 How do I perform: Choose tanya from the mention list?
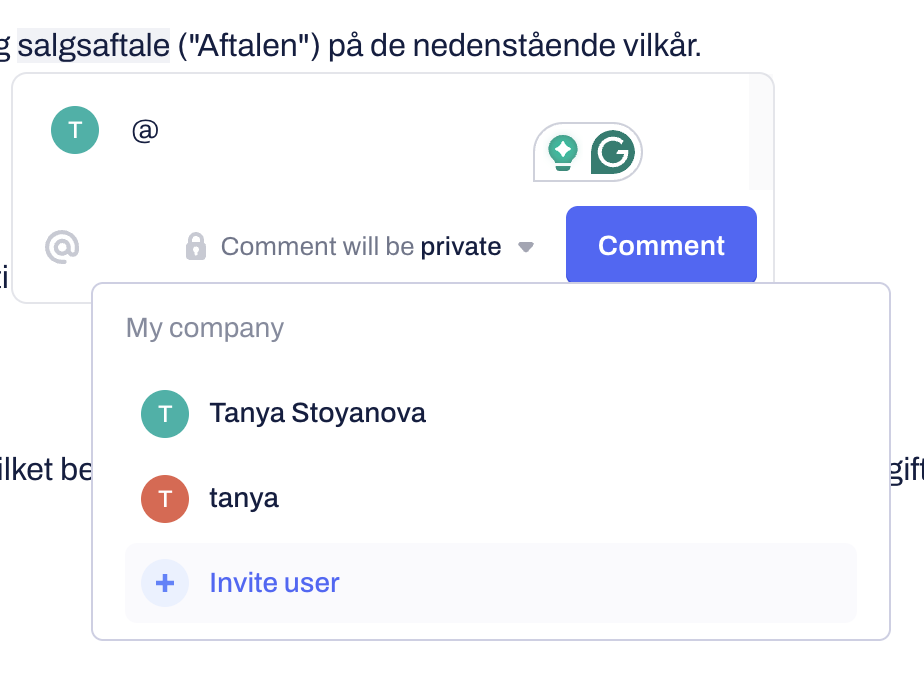coord(490,499)
